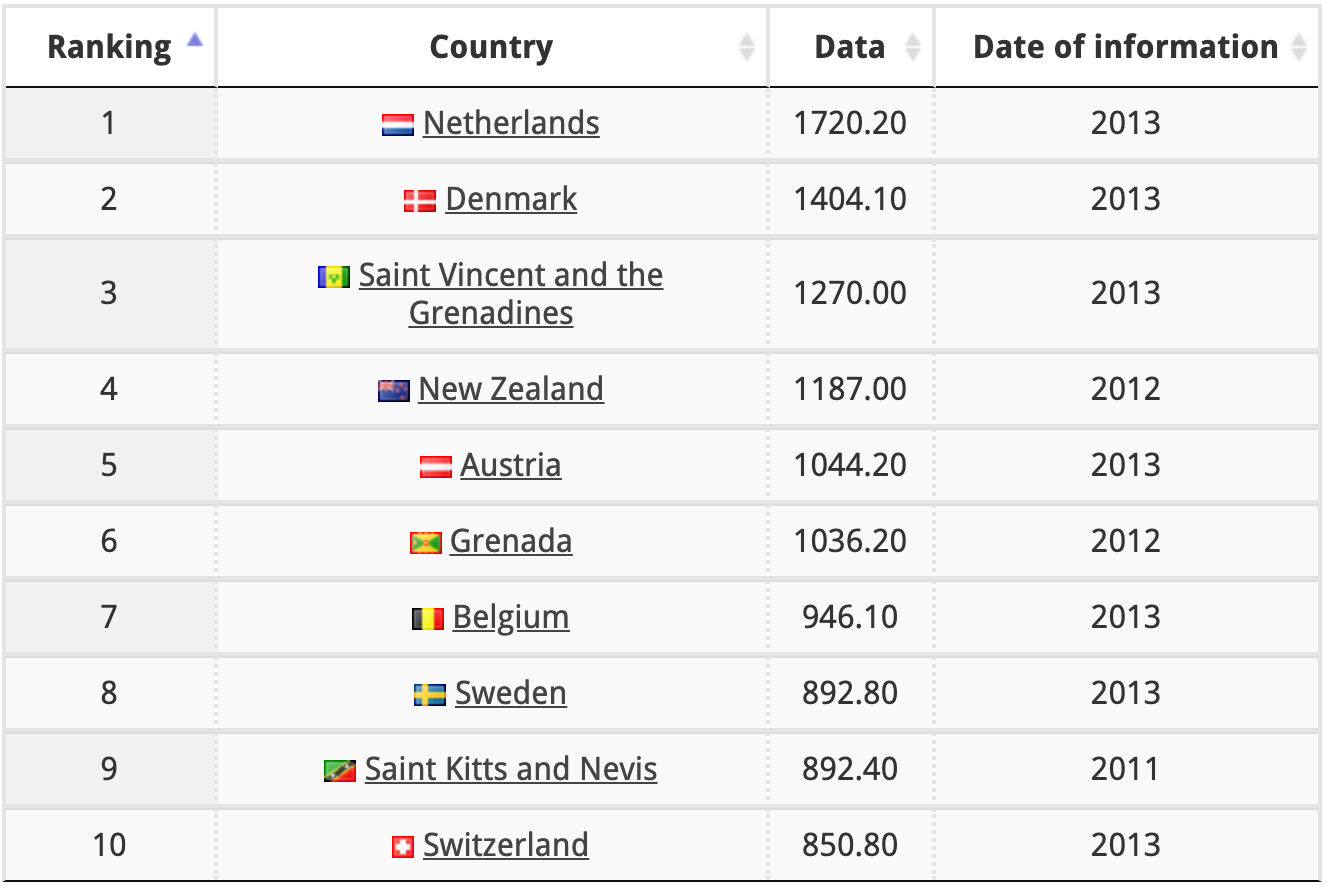Viewport: 1326px width, 886px height.
Task: Click the Sweden flag icon
Action: tap(430, 695)
